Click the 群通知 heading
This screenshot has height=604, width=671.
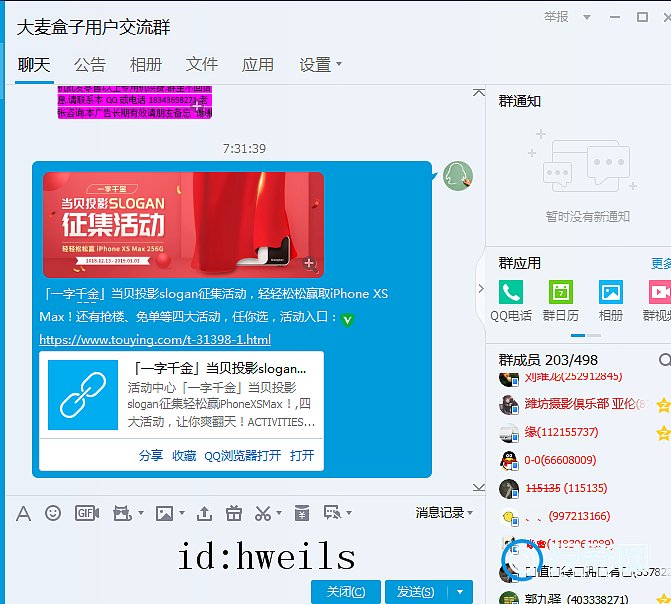pyautogui.click(x=520, y=101)
